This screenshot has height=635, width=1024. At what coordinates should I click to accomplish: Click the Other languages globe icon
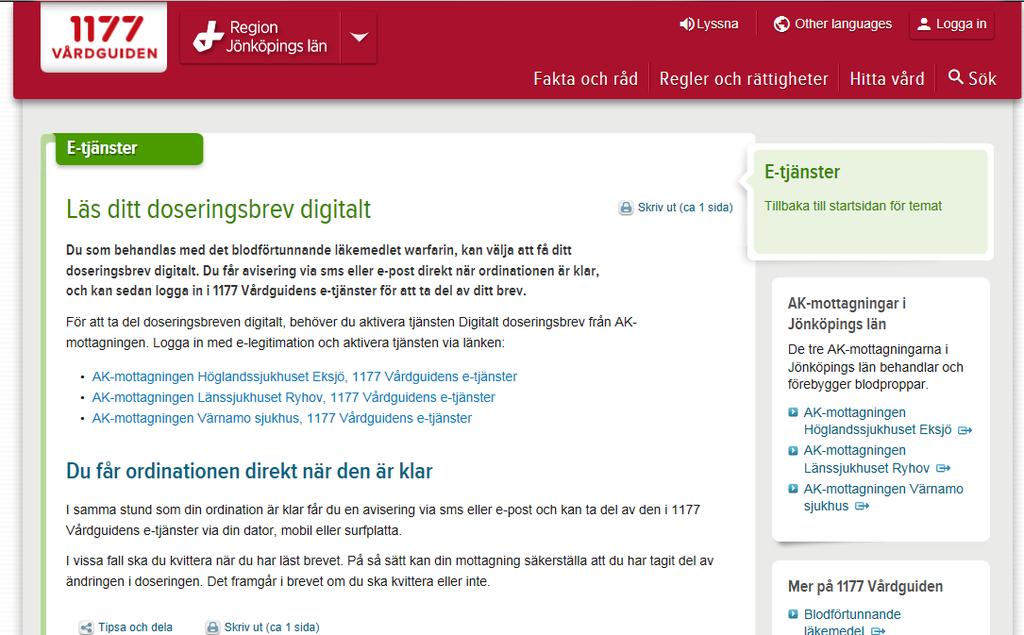point(781,24)
